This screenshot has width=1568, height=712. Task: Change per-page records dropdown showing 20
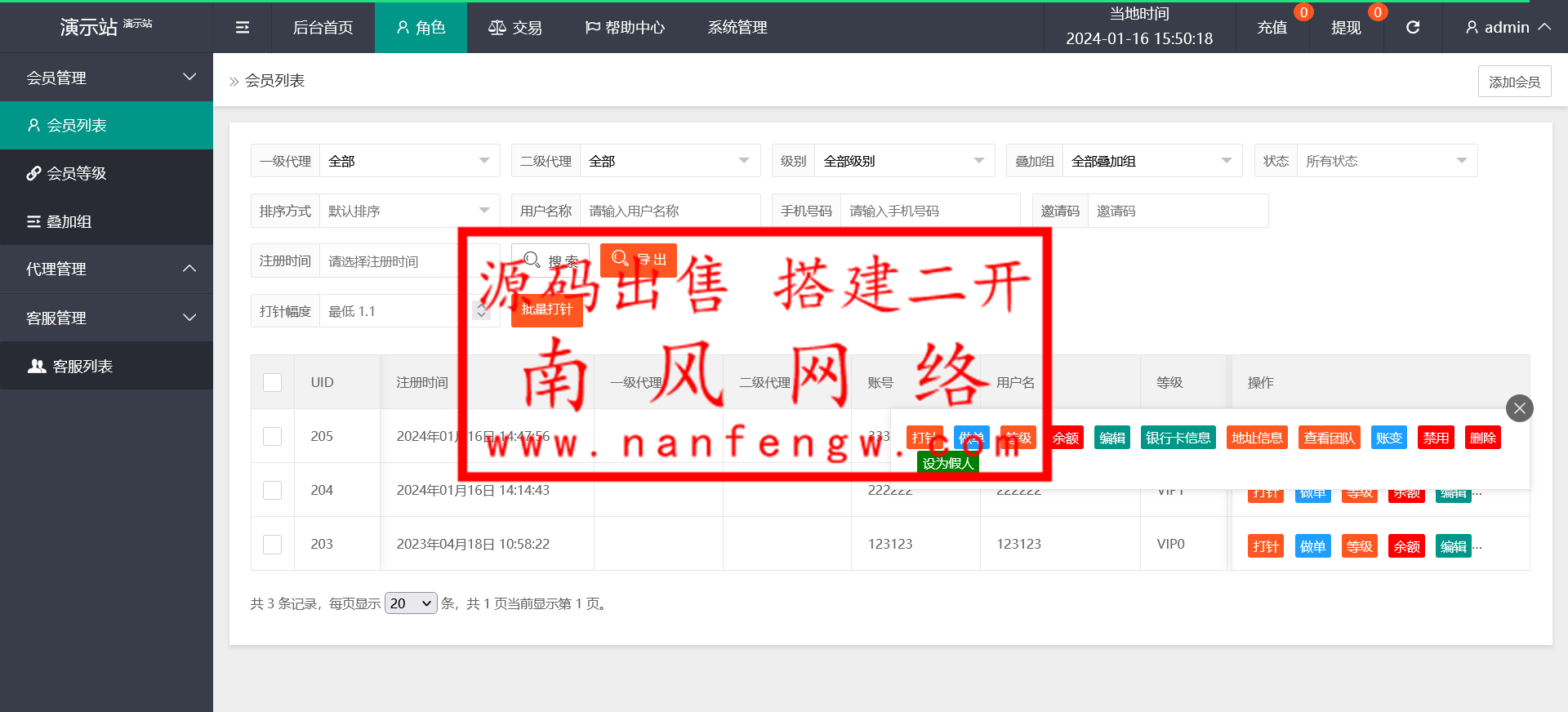411,603
